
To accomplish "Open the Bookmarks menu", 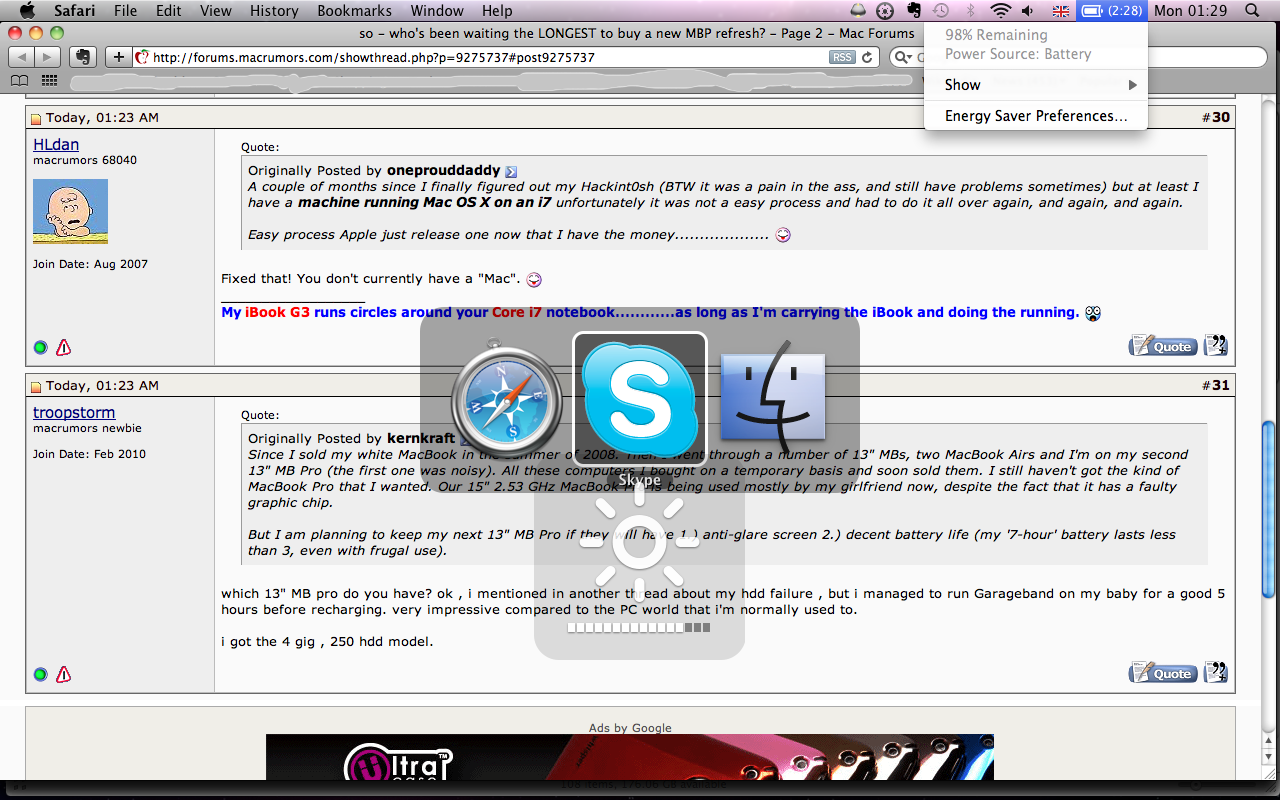I will click(354, 11).
